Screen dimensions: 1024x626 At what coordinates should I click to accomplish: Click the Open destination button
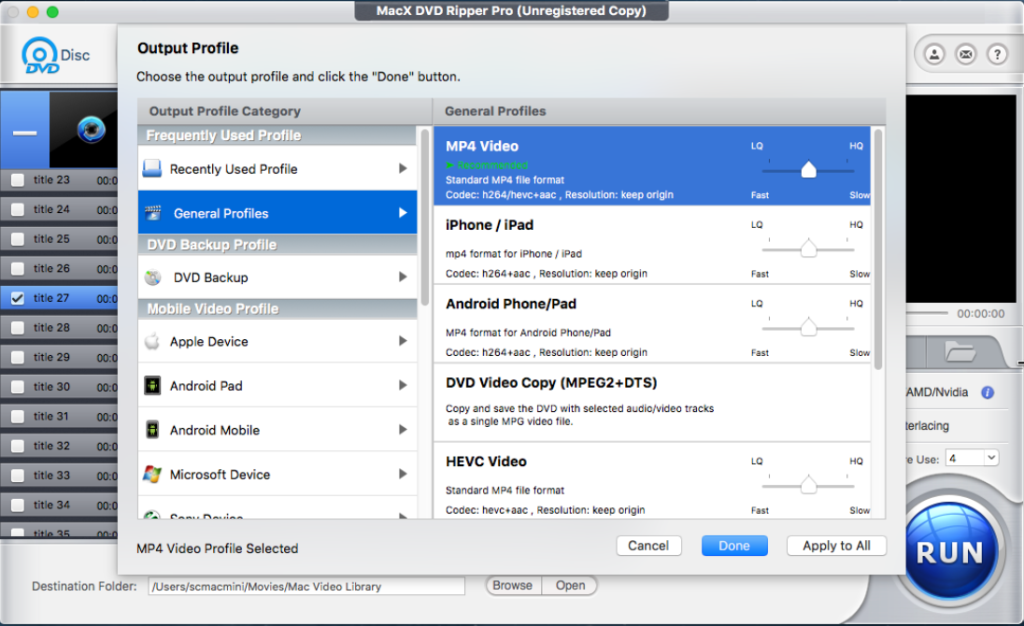click(x=570, y=586)
